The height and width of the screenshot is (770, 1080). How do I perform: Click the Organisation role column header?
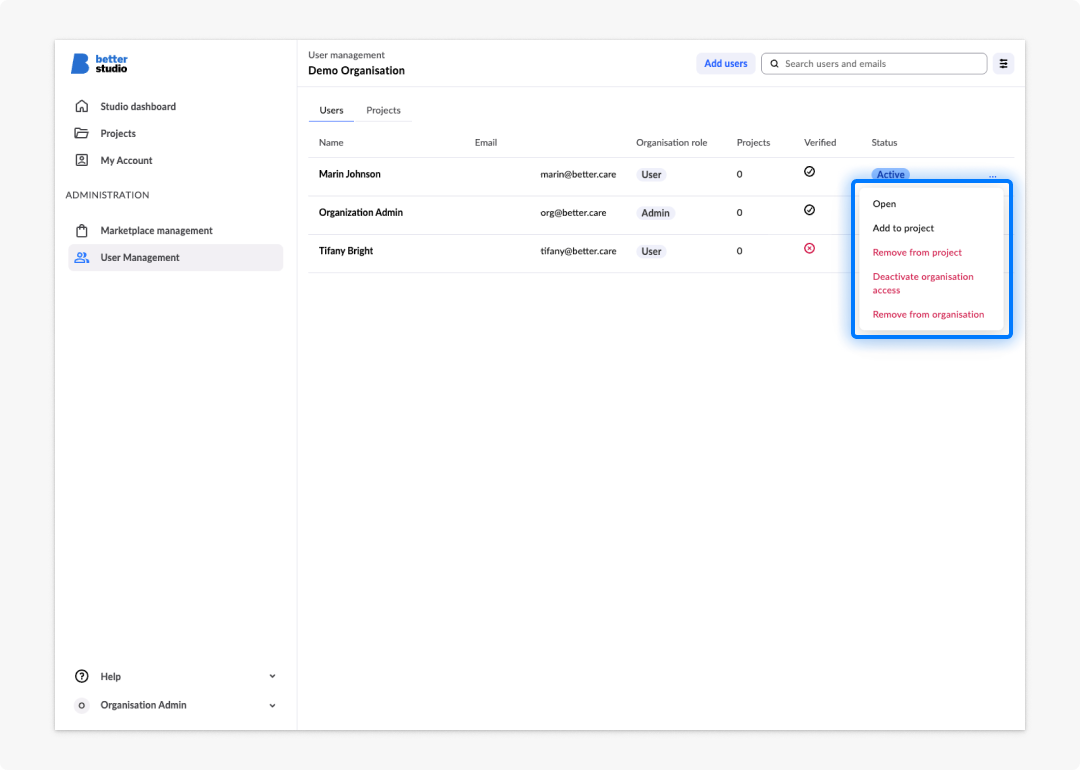point(671,143)
